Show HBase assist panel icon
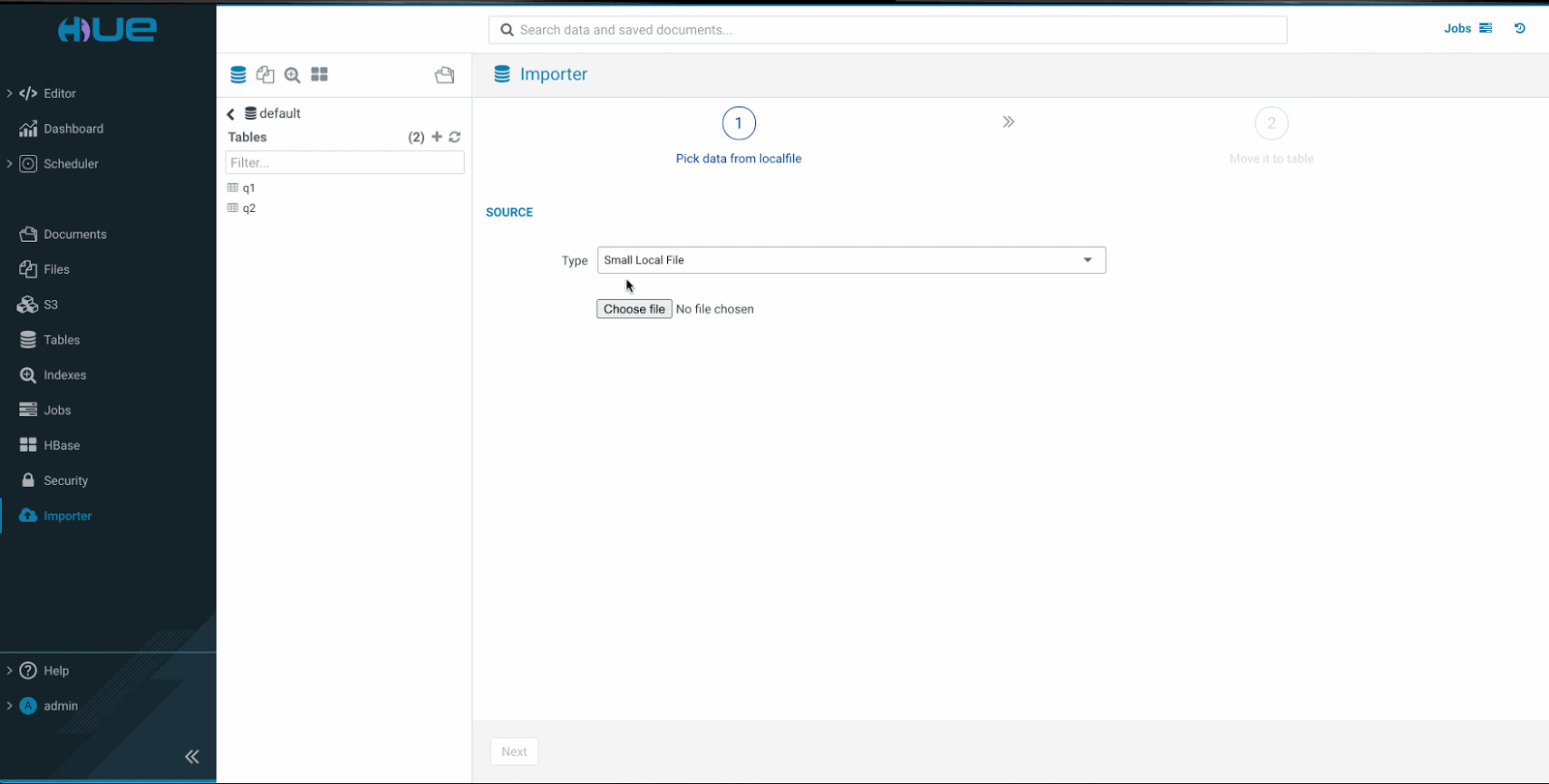The height and width of the screenshot is (784, 1549). (319, 75)
